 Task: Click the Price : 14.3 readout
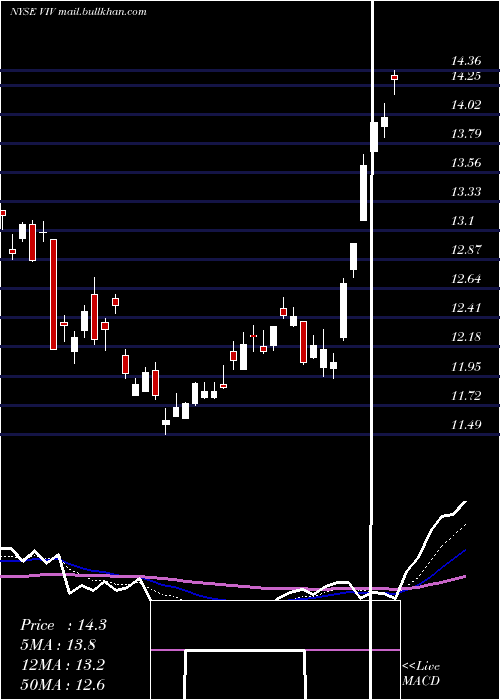coord(63,625)
